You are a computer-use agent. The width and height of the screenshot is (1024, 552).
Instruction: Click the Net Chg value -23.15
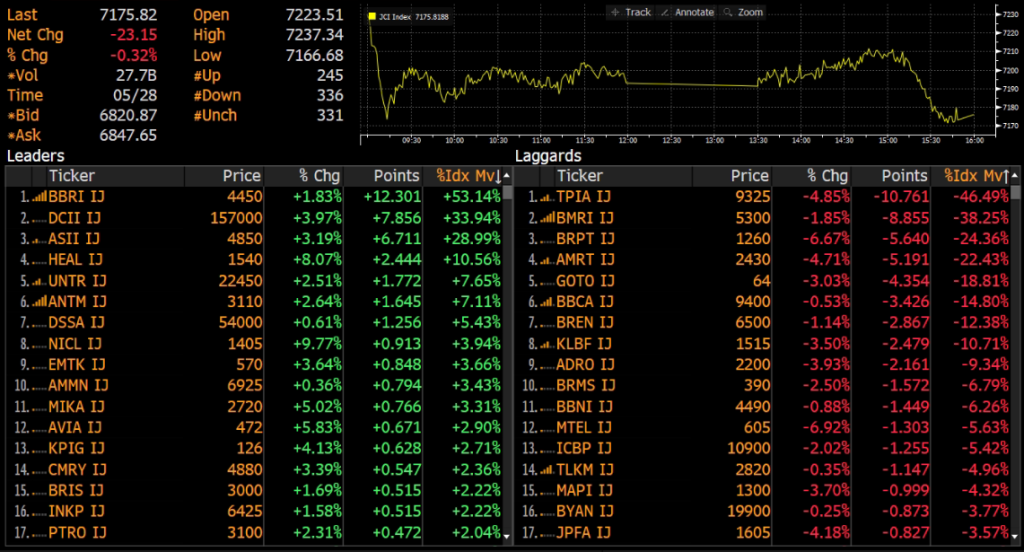click(133, 35)
